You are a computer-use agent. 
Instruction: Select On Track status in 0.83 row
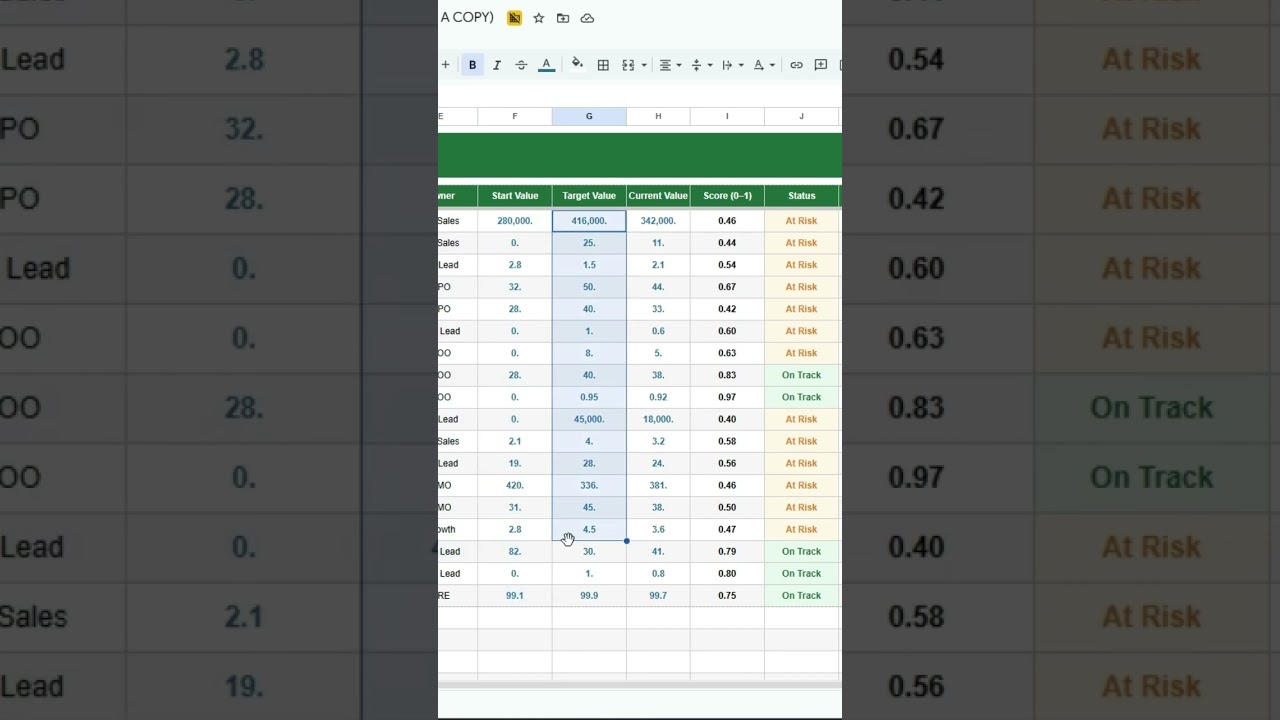(x=801, y=375)
